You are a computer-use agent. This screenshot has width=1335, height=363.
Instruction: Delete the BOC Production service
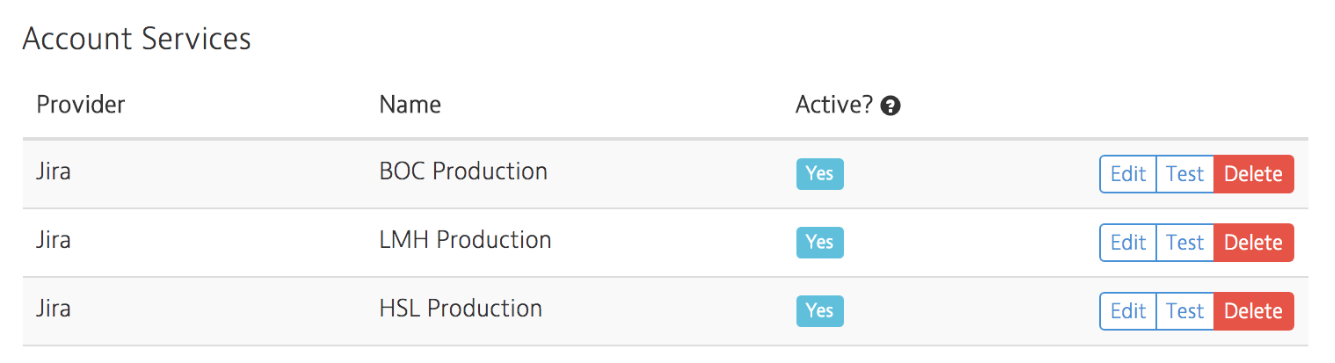[1253, 174]
